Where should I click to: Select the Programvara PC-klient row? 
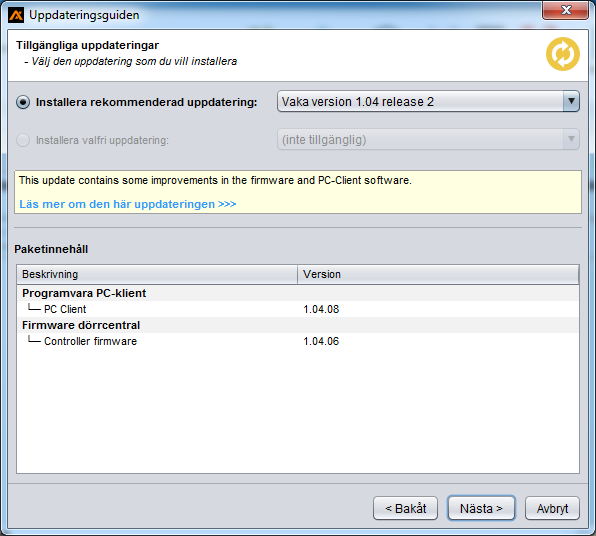click(298, 293)
